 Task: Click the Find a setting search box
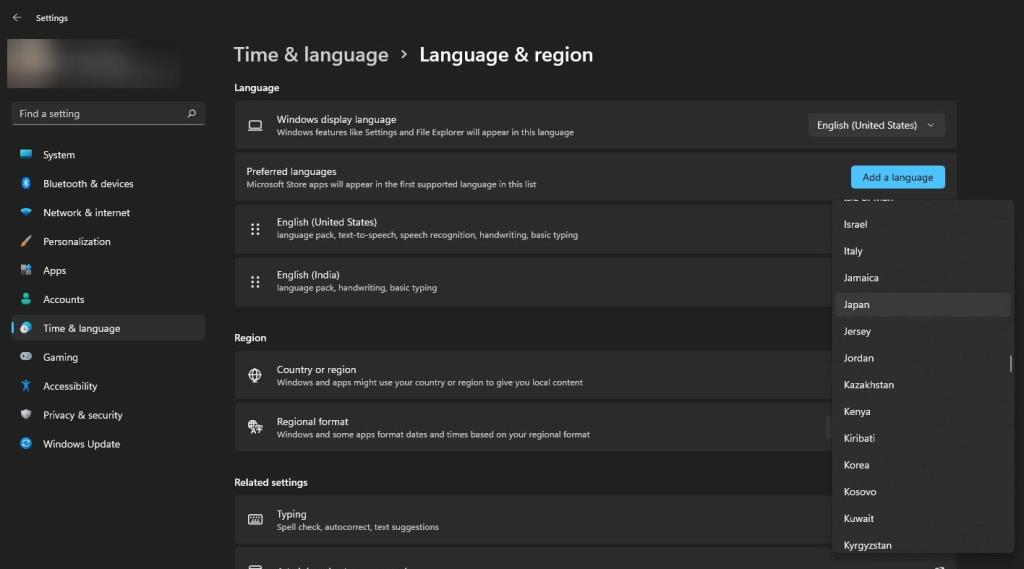point(100,114)
